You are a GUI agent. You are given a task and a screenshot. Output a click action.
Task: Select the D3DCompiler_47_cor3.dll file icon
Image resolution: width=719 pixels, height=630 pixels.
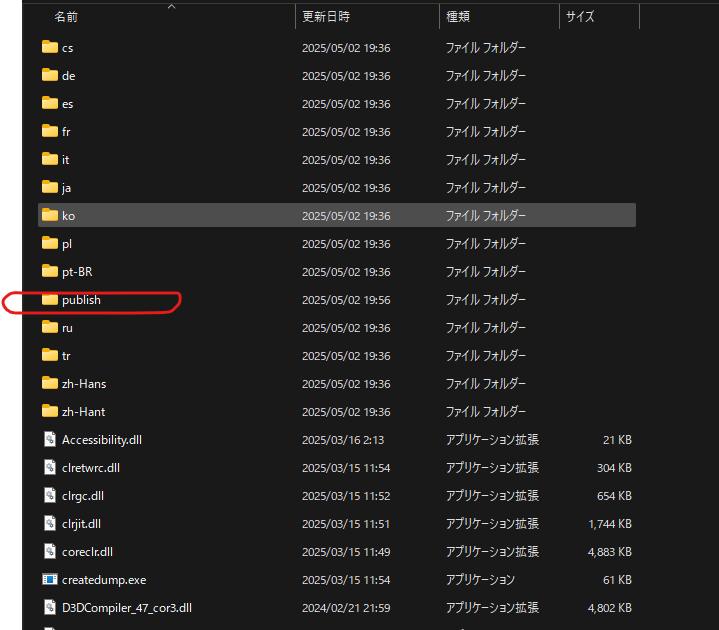(x=50, y=608)
